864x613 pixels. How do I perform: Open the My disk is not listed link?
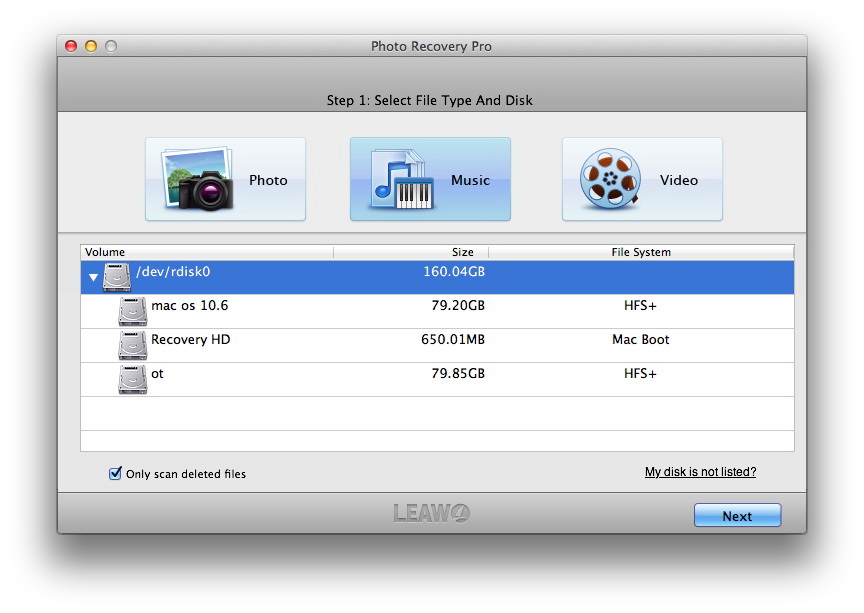pos(700,472)
